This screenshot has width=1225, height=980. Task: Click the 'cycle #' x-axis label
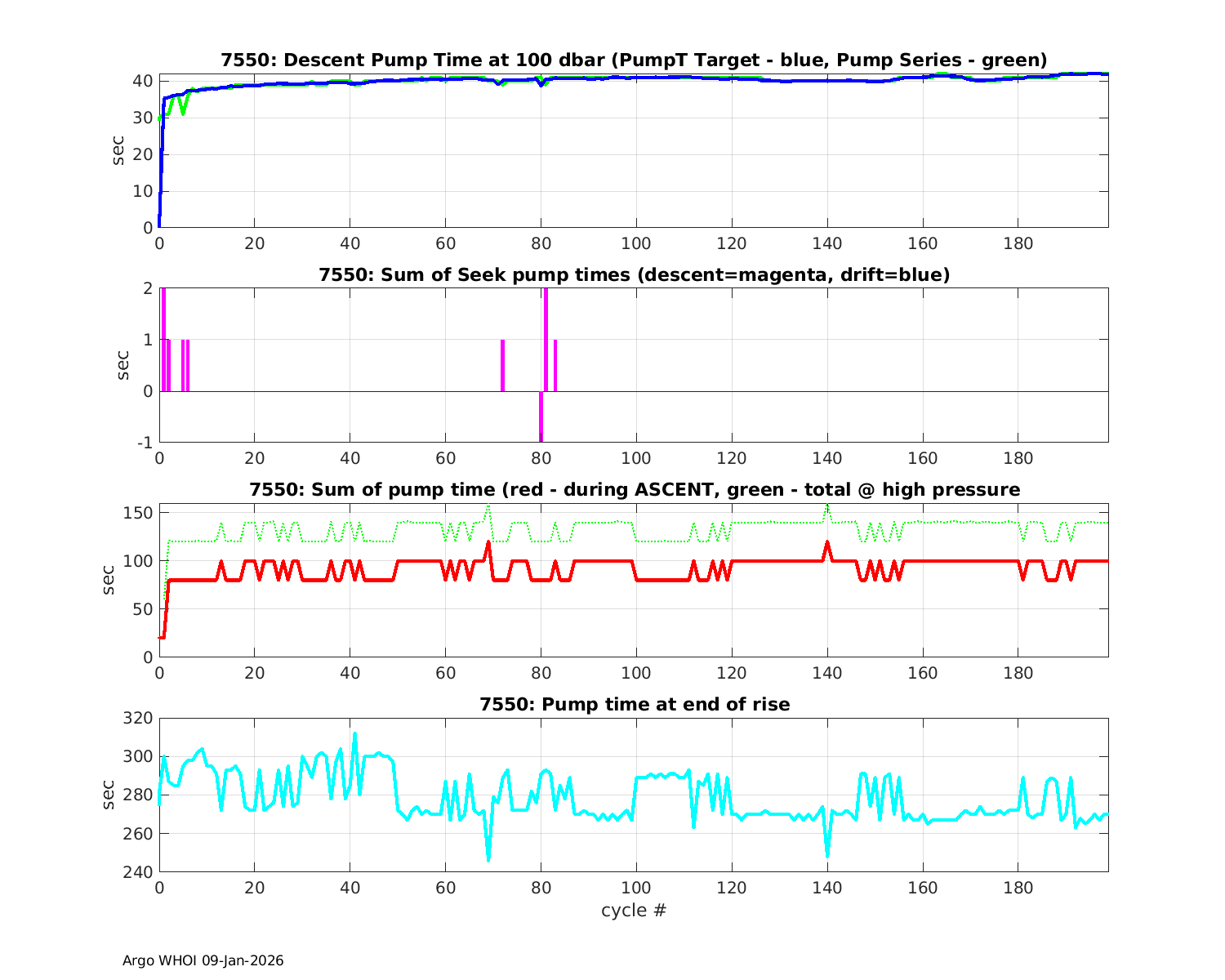[634, 910]
